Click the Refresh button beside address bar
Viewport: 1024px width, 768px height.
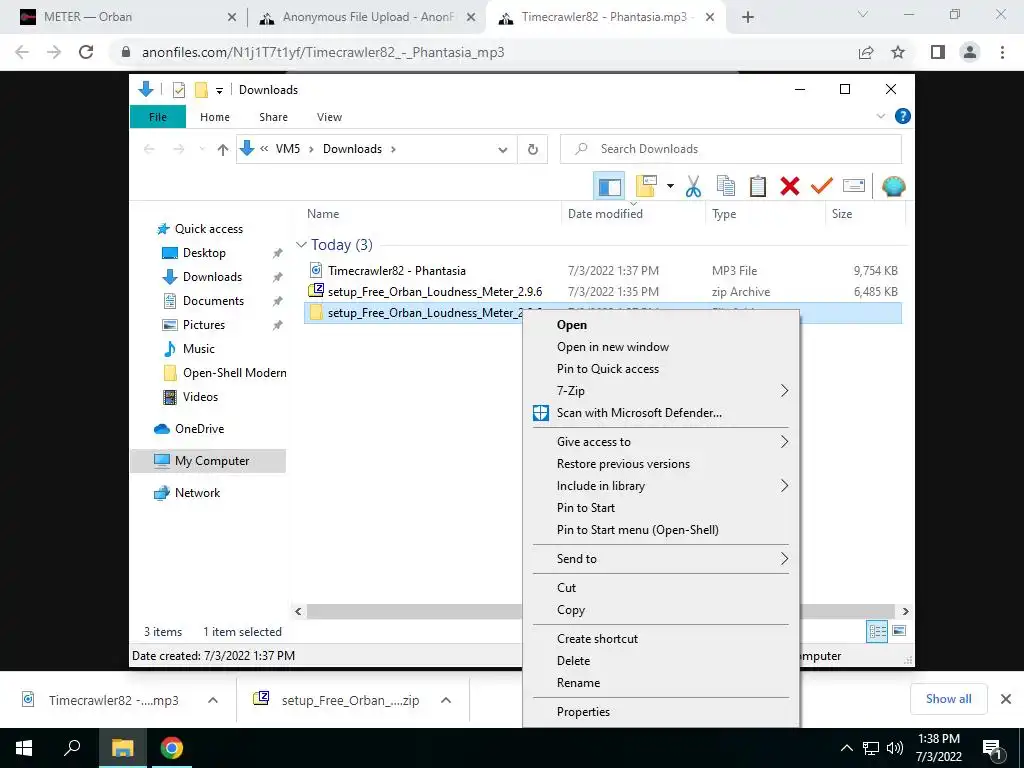[533, 150]
